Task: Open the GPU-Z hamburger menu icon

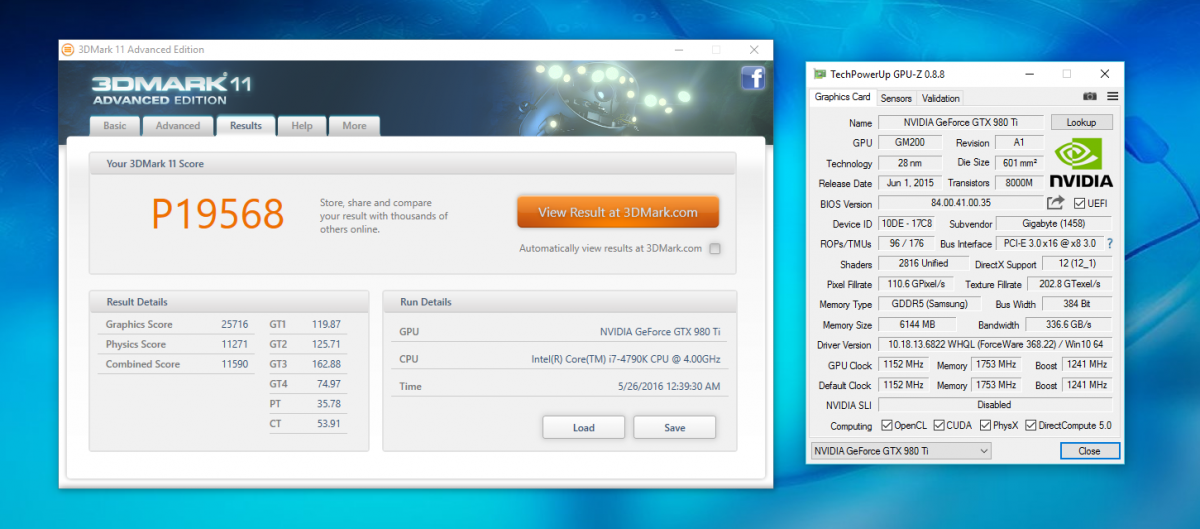Action: (x=1112, y=97)
